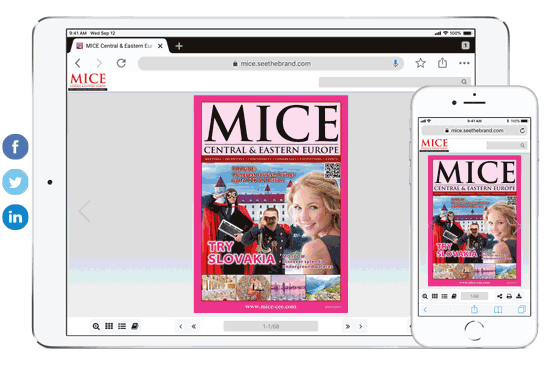560x366 pixels.
Task: Open the MICE magazine cover on the tablet
Action: coord(271,204)
